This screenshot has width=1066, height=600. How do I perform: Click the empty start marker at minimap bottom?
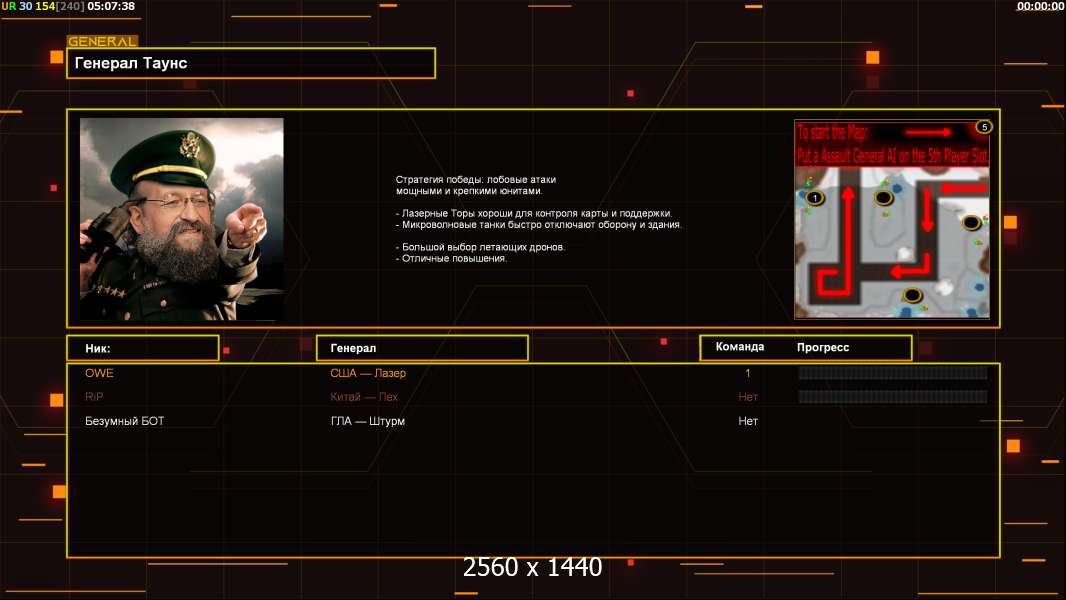point(912,296)
